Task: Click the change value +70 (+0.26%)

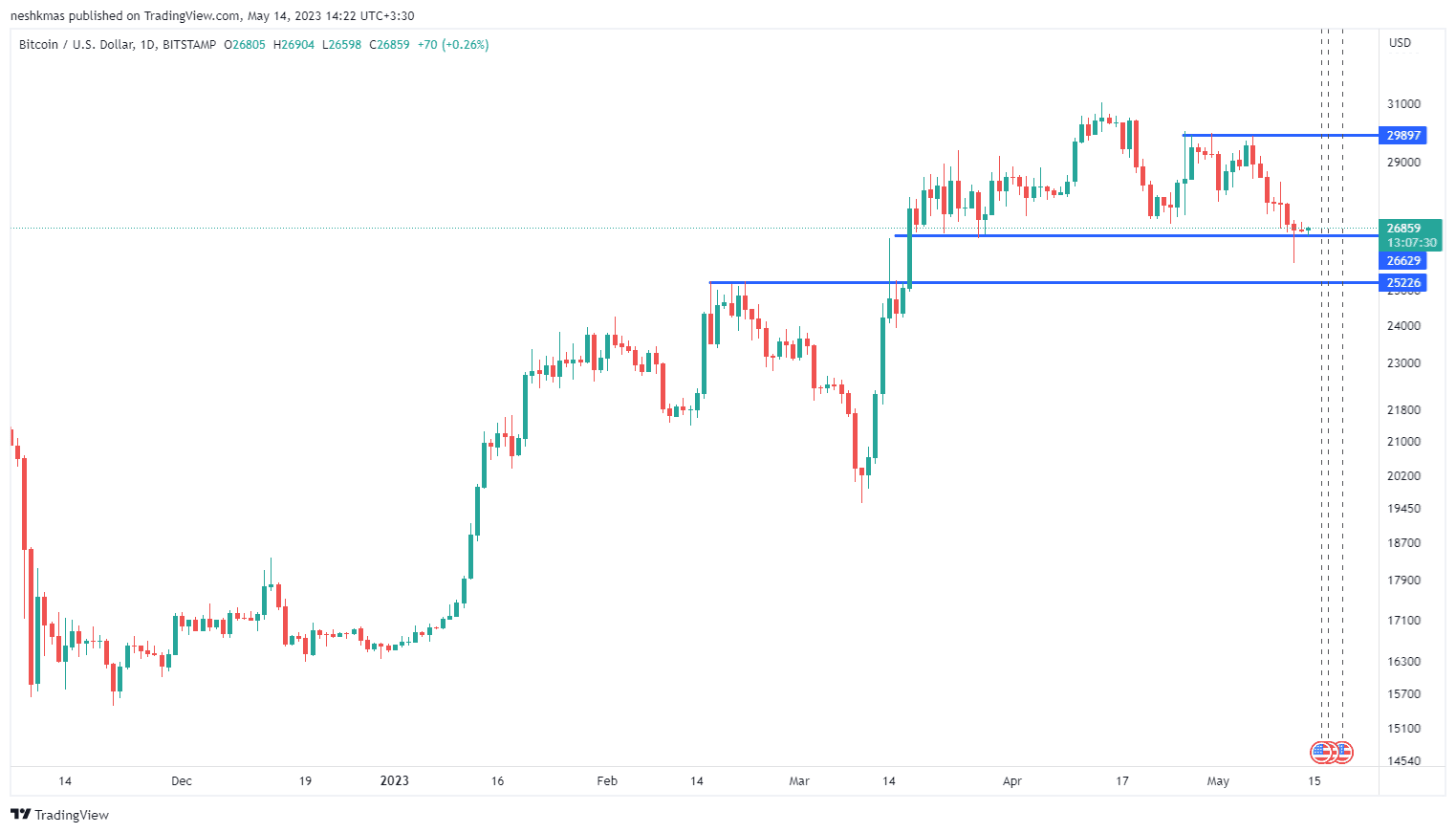Action: tap(453, 45)
